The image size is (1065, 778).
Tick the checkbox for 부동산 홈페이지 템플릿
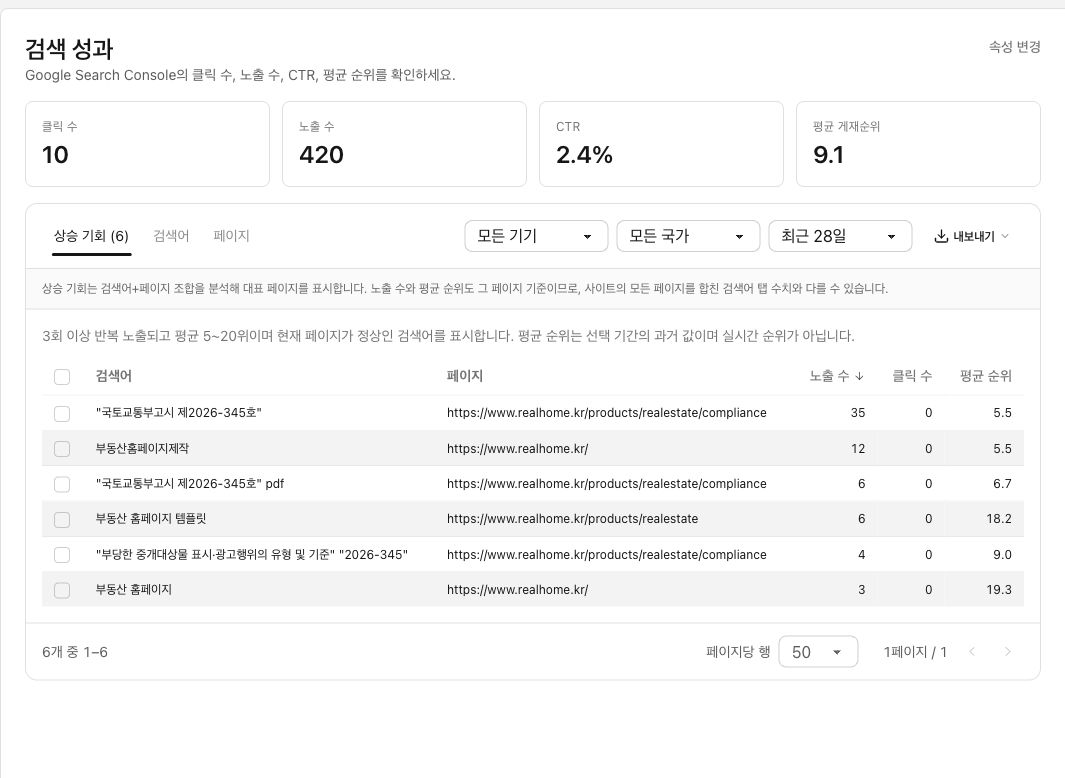(x=62, y=519)
